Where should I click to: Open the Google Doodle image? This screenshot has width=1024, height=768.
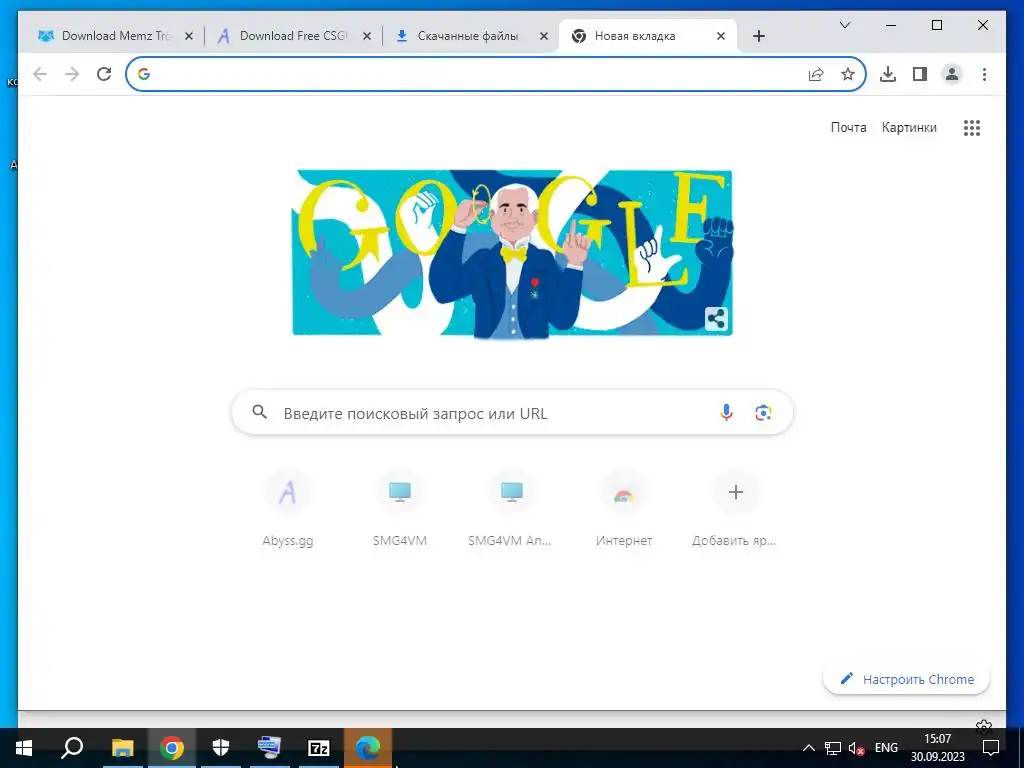[x=513, y=253]
